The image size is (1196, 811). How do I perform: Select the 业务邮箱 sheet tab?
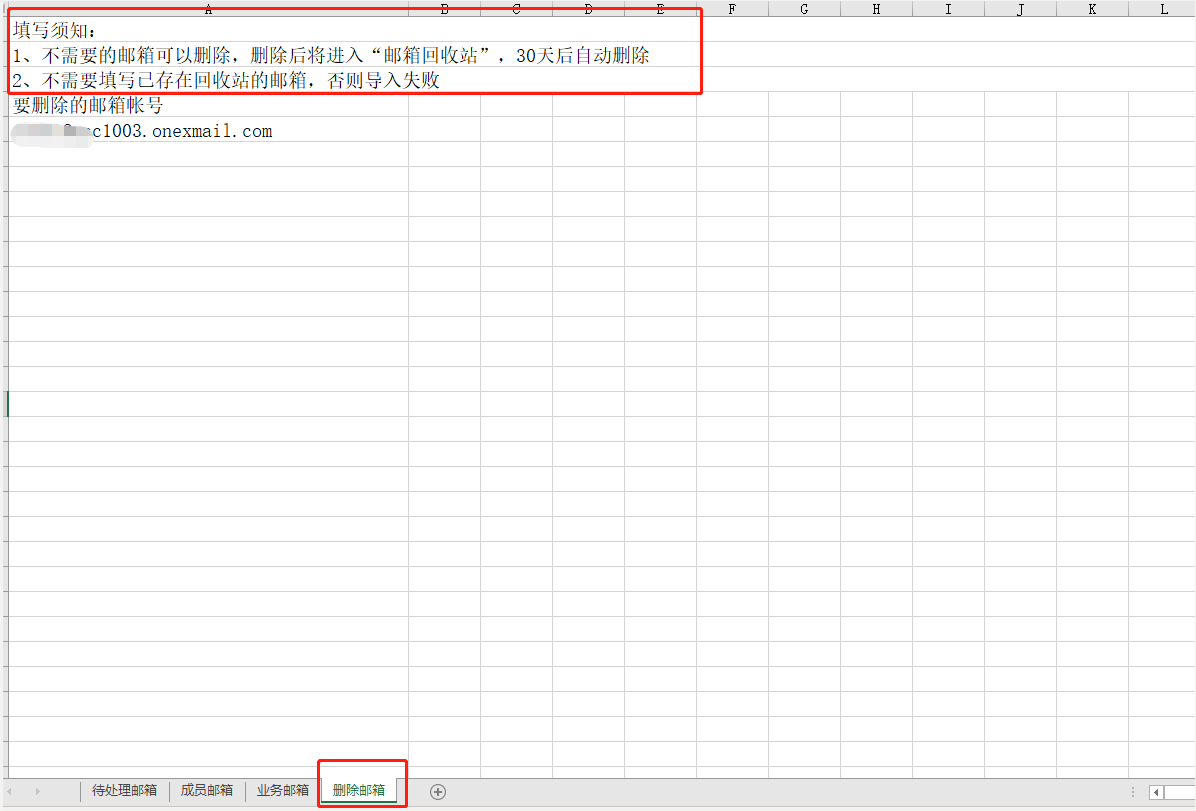click(x=283, y=790)
